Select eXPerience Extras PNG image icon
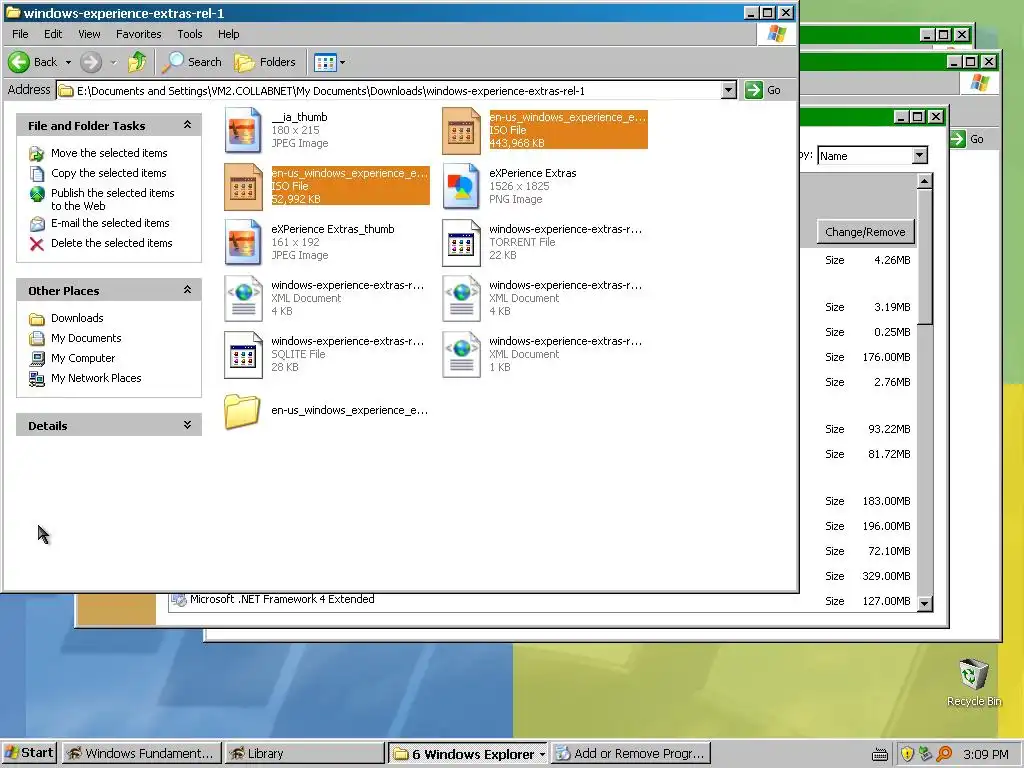Image resolution: width=1024 pixels, height=768 pixels. (461, 187)
